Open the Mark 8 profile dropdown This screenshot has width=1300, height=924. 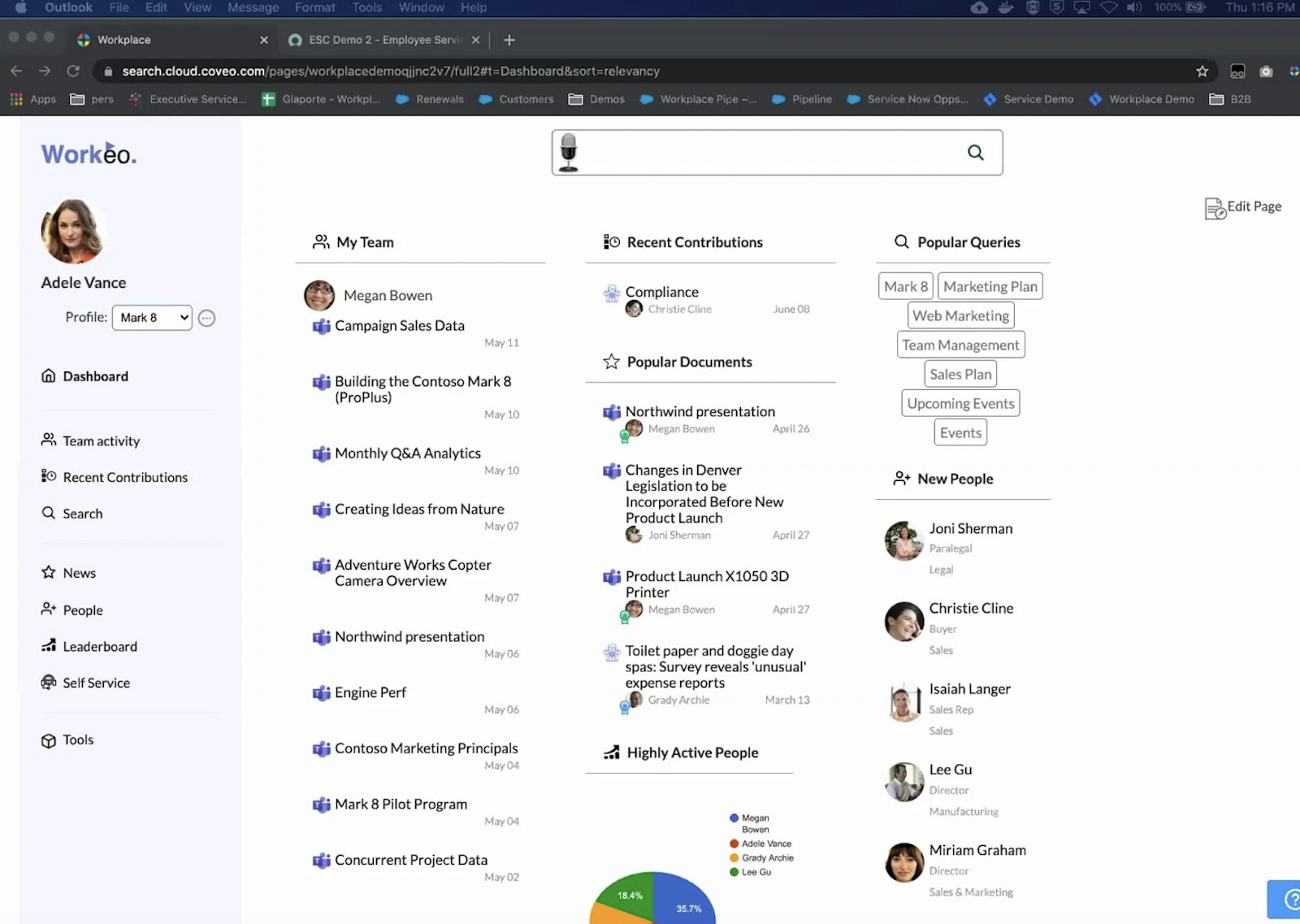pos(151,318)
